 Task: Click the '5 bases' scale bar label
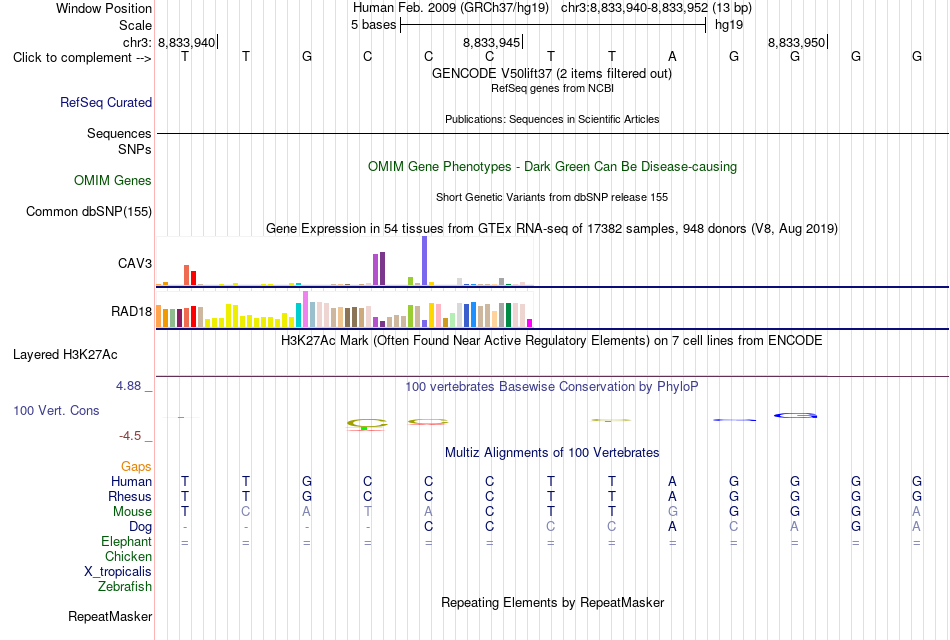373,25
